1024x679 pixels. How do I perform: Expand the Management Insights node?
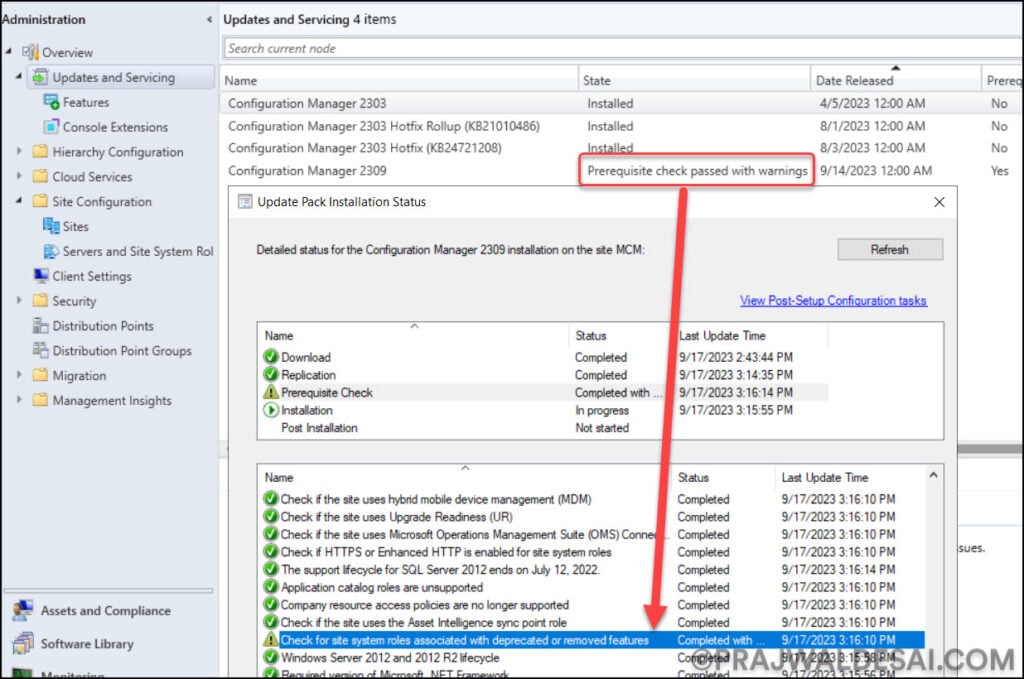pos(19,399)
